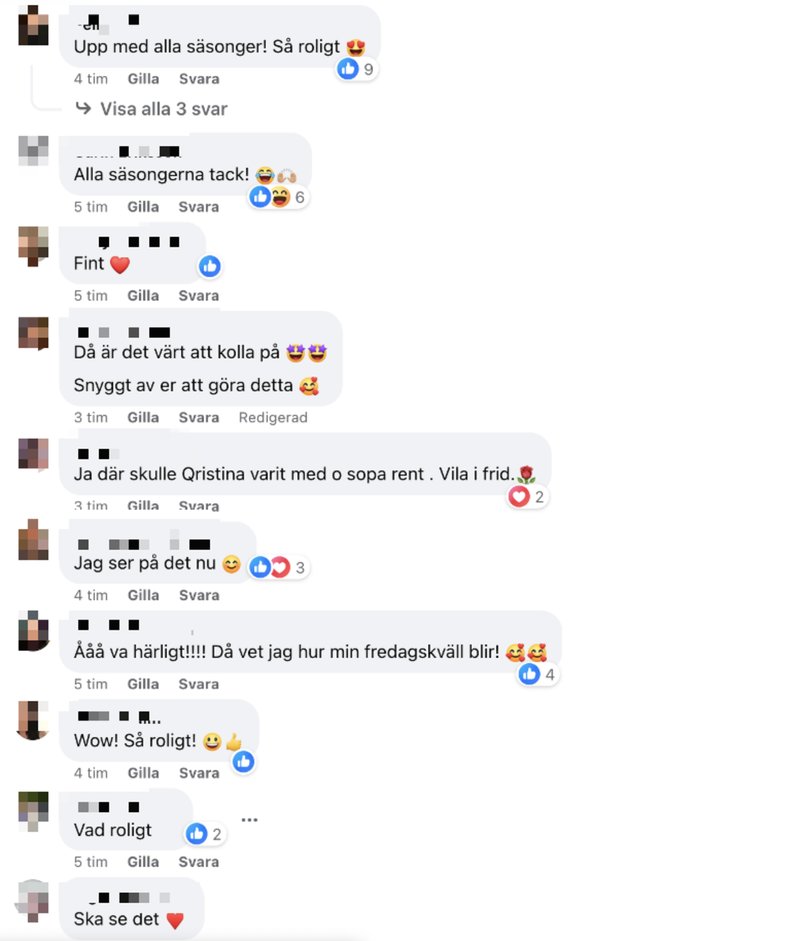The width and height of the screenshot is (800, 941).
Task: Like the 'Då är det värt att kolla på' comment
Action: tap(143, 417)
